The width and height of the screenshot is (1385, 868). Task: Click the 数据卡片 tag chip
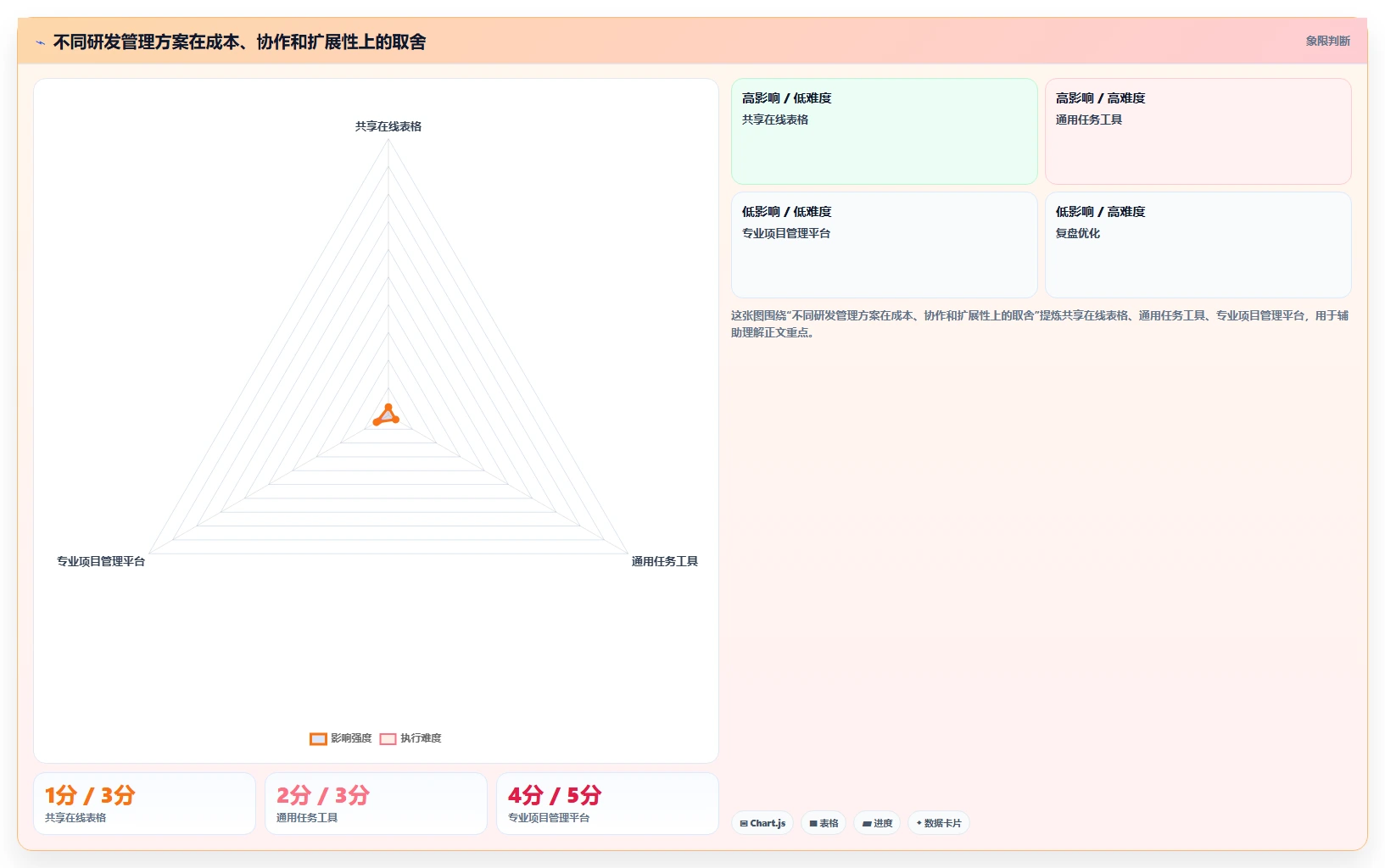pos(939,823)
